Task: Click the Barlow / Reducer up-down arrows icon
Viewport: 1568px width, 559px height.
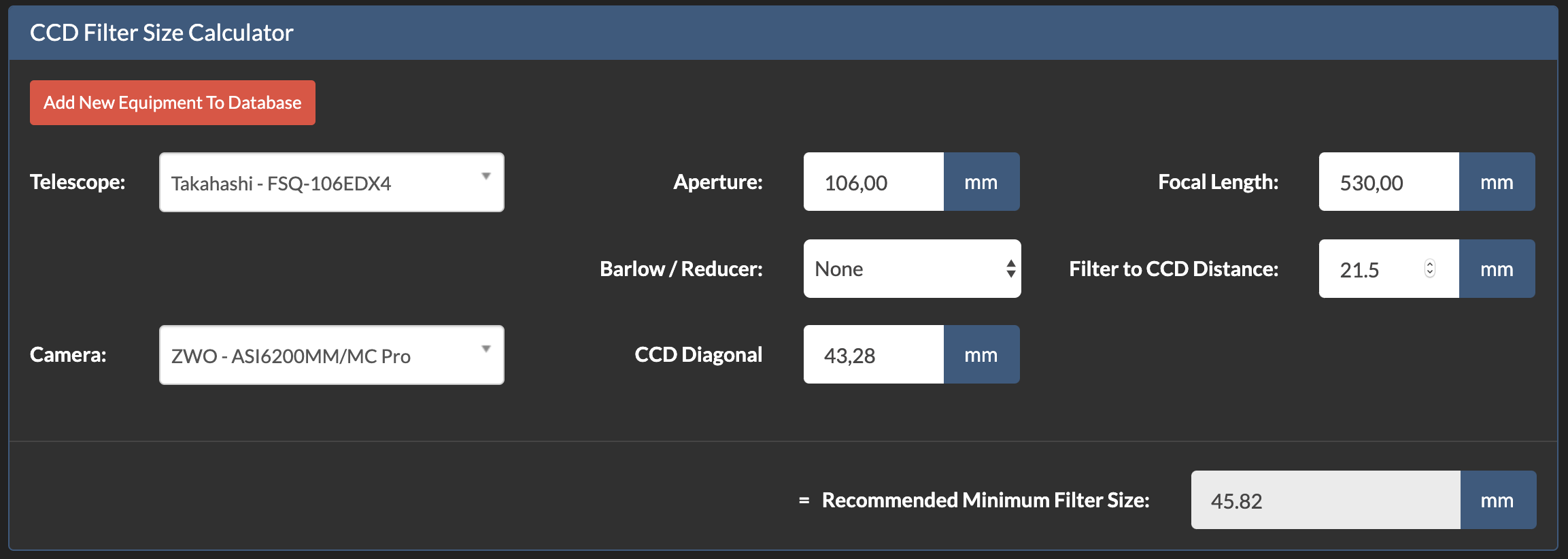Action: point(1011,269)
